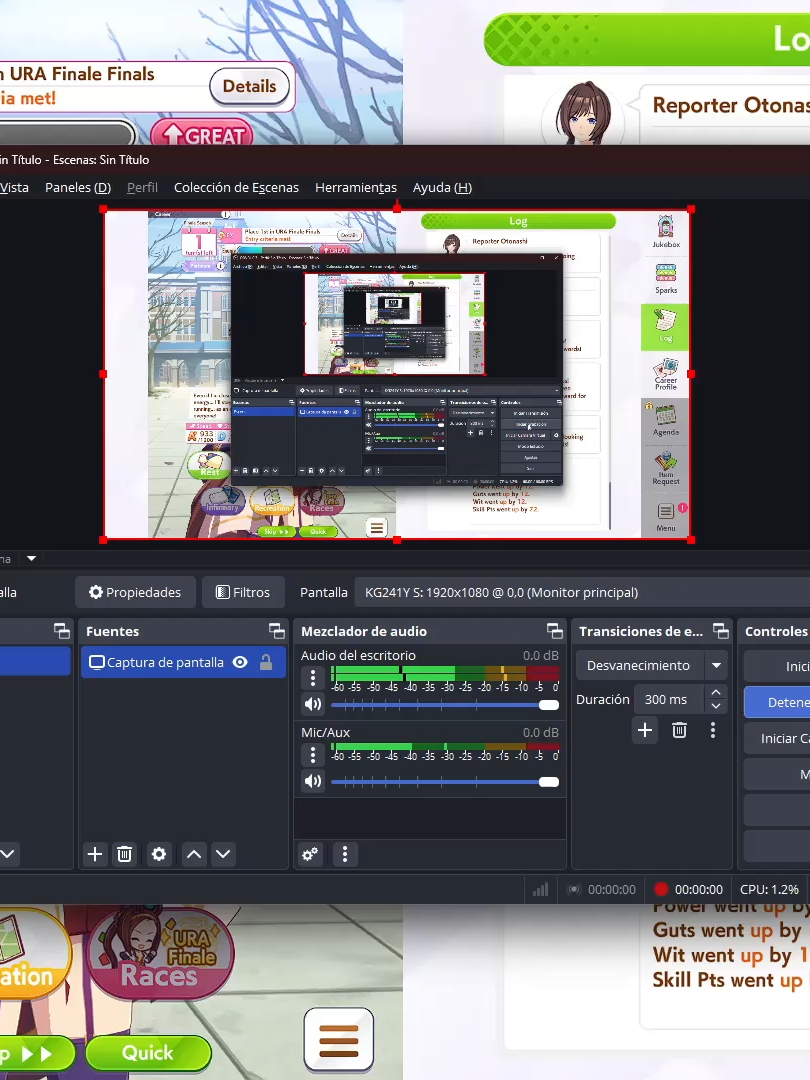Click the signal bars status icon
The image size is (810, 1080).
point(541,889)
